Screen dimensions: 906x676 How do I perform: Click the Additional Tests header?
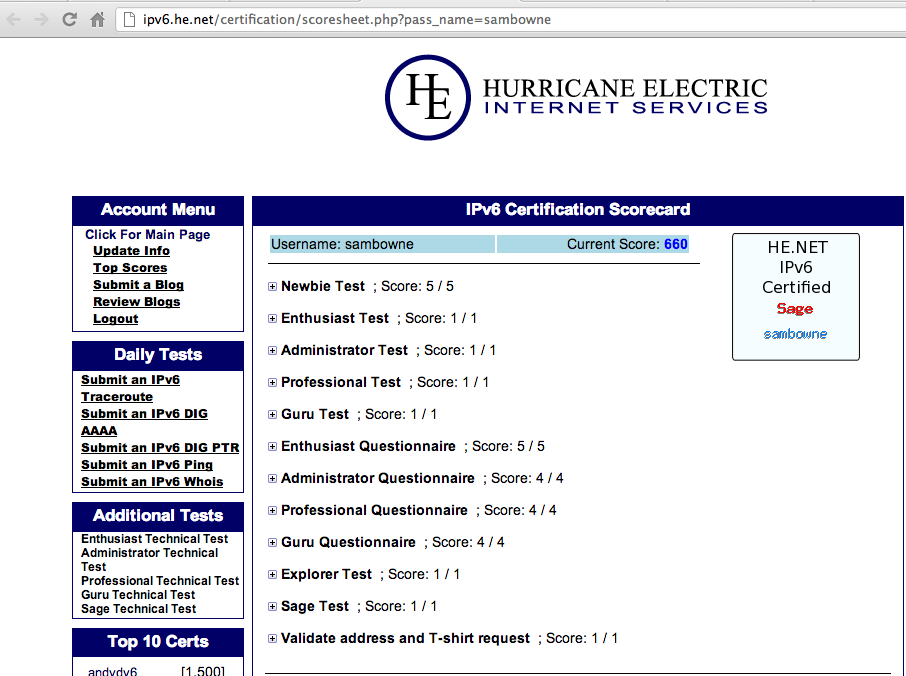[x=158, y=515]
